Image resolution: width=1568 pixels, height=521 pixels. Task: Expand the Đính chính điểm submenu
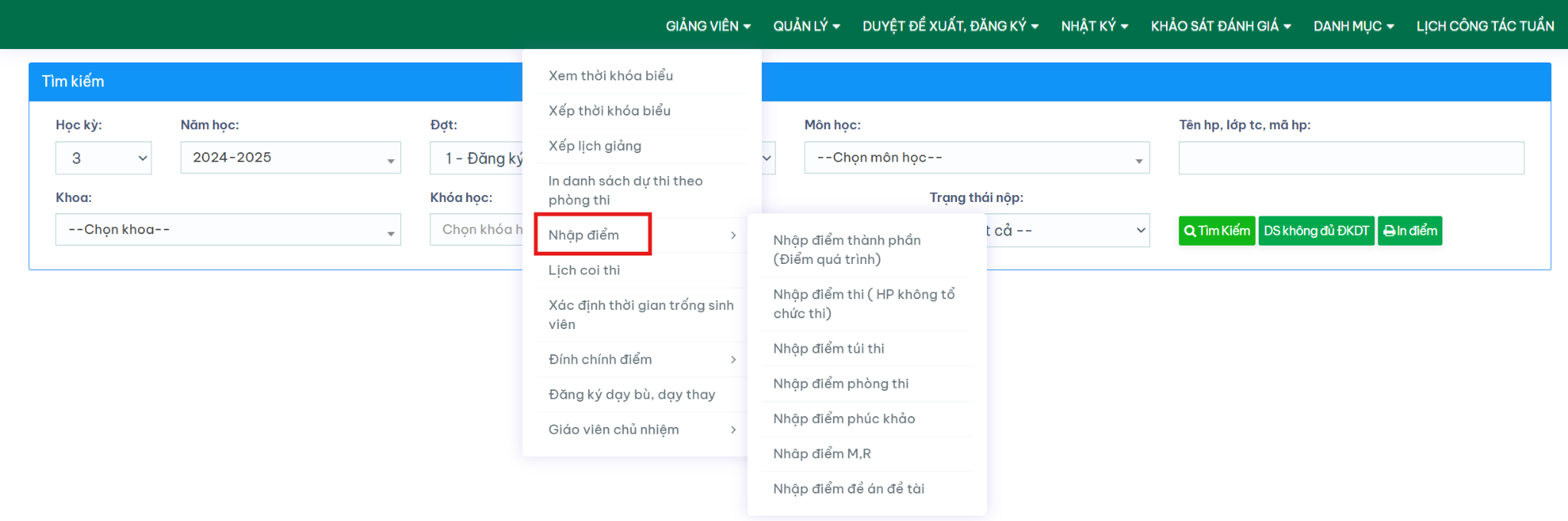click(642, 360)
